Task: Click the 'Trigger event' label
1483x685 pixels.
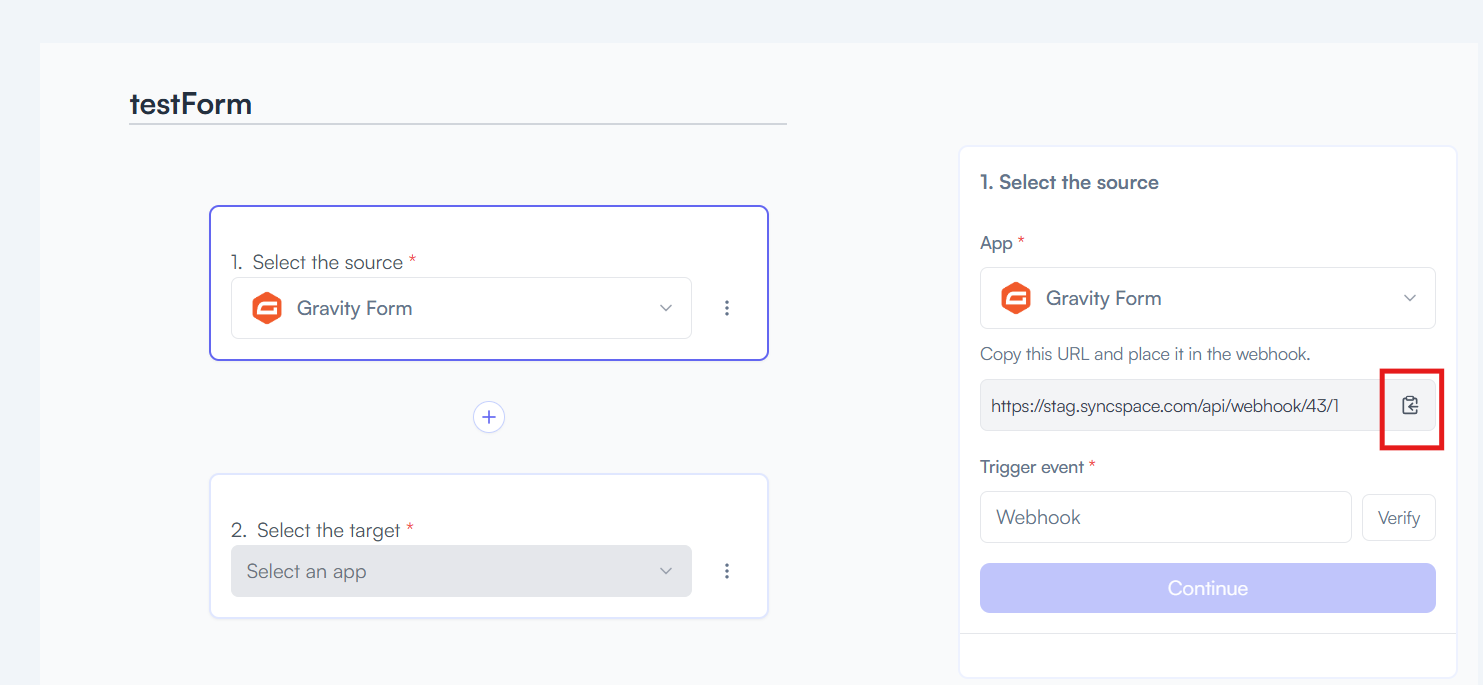Action: (1032, 467)
